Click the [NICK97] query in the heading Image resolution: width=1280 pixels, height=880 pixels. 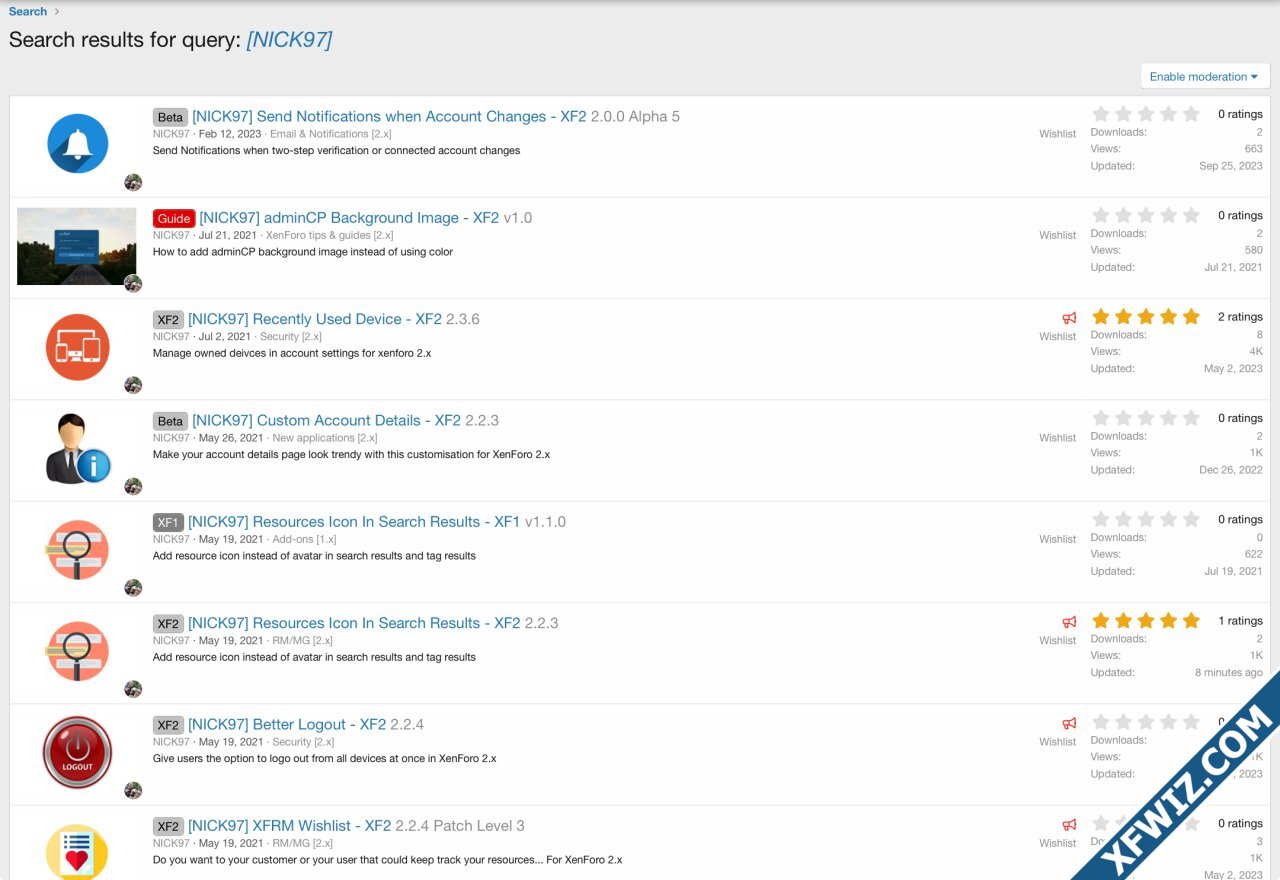[x=289, y=40]
